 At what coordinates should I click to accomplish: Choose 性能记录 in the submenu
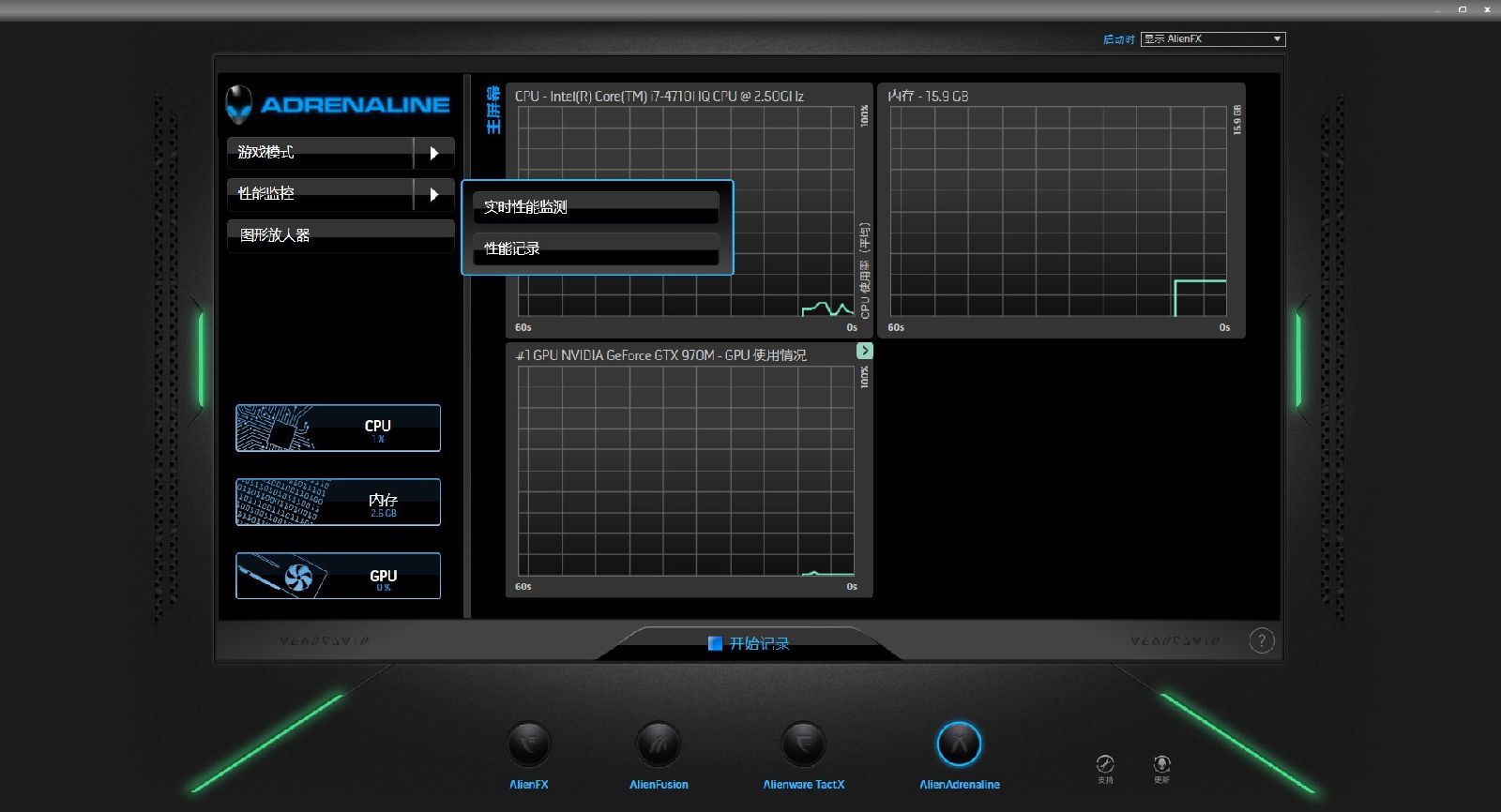596,248
